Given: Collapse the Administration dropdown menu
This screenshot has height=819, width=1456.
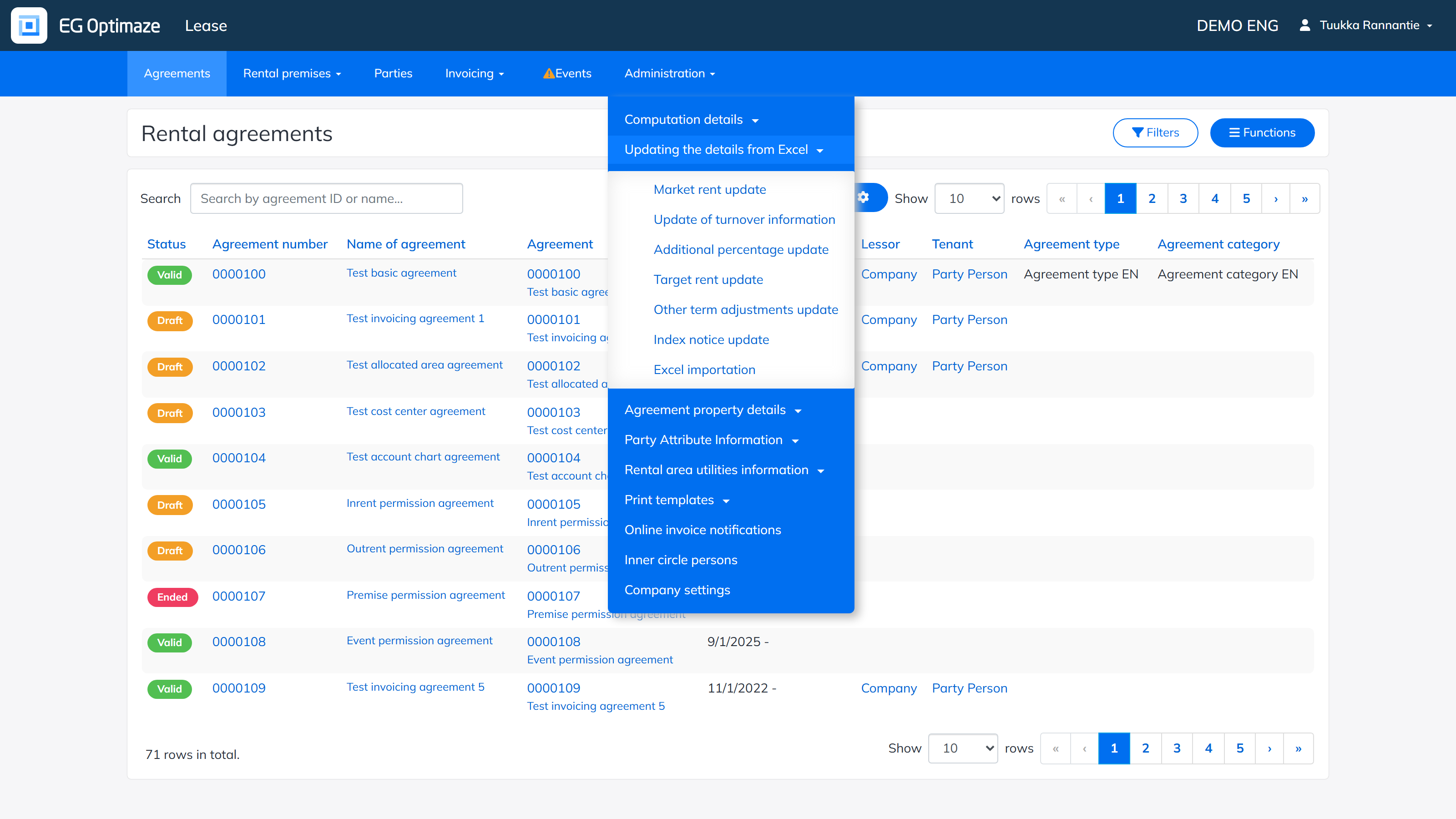Looking at the screenshot, I should (x=670, y=73).
